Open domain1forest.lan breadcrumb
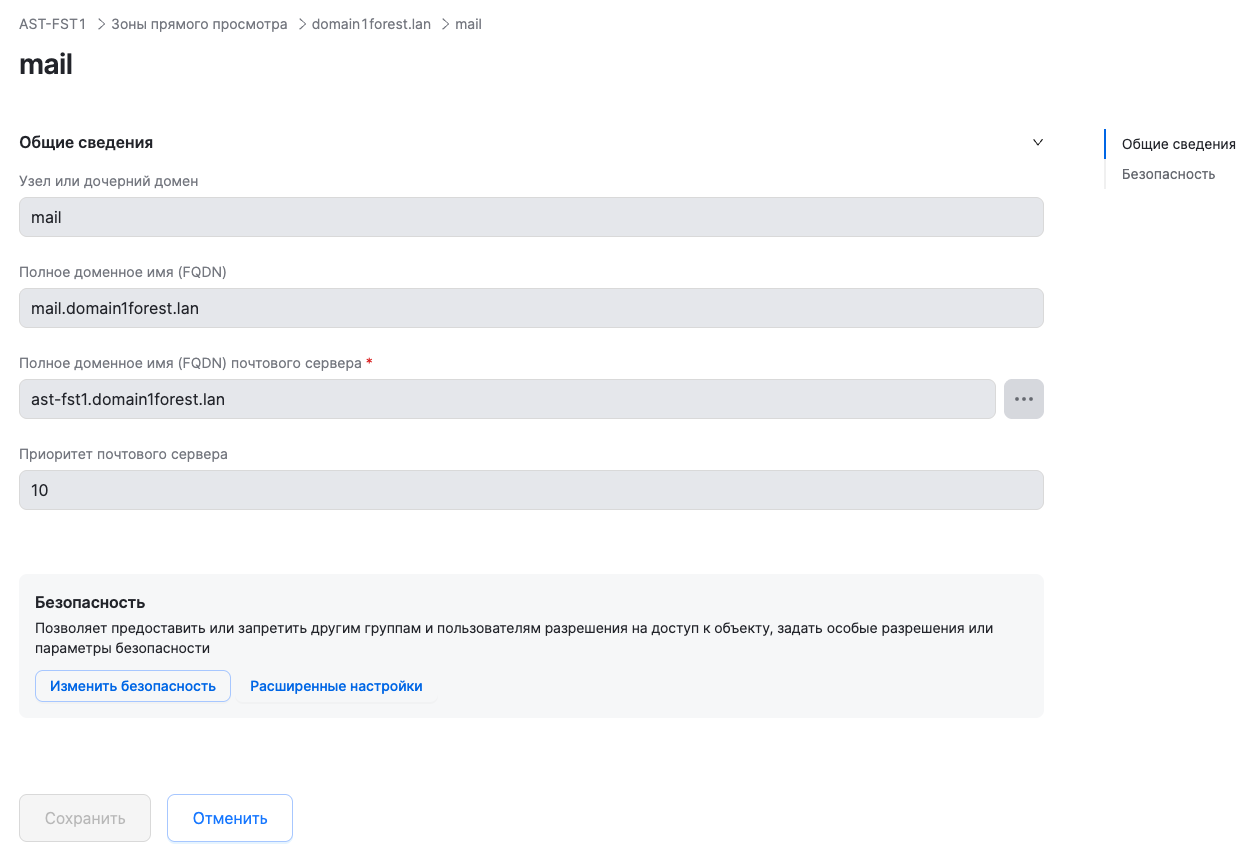The width and height of the screenshot is (1247, 862). 371,24
